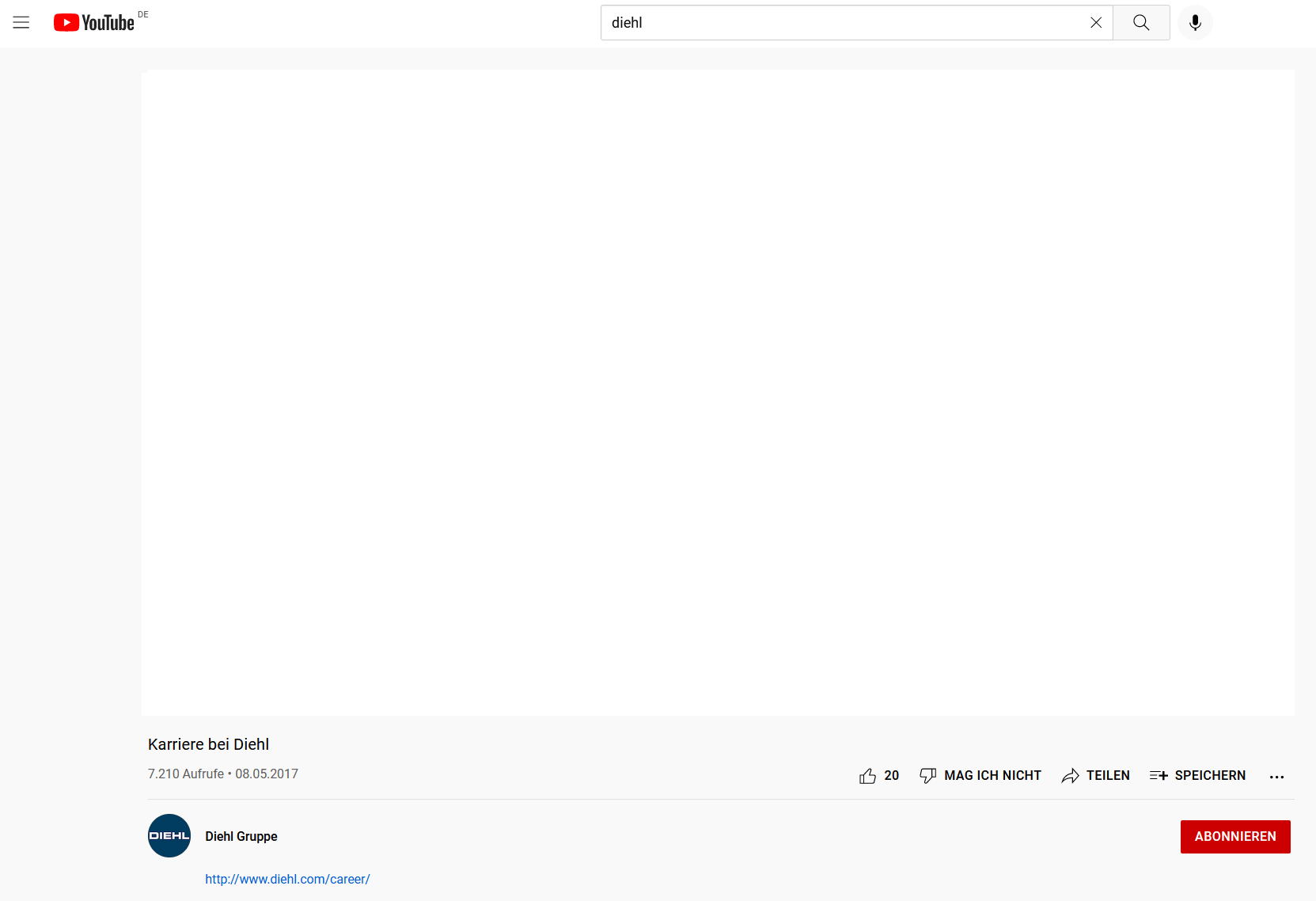Start voice search with microphone

1195,23
